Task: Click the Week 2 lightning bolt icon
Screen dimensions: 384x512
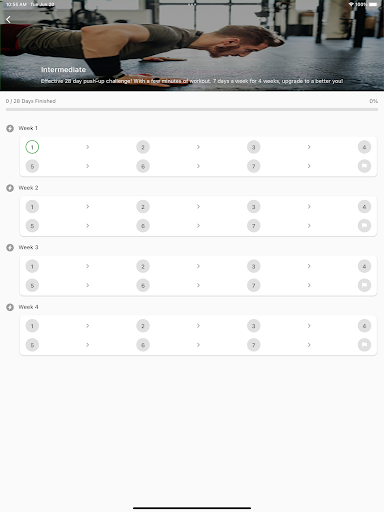Action: tap(10, 188)
